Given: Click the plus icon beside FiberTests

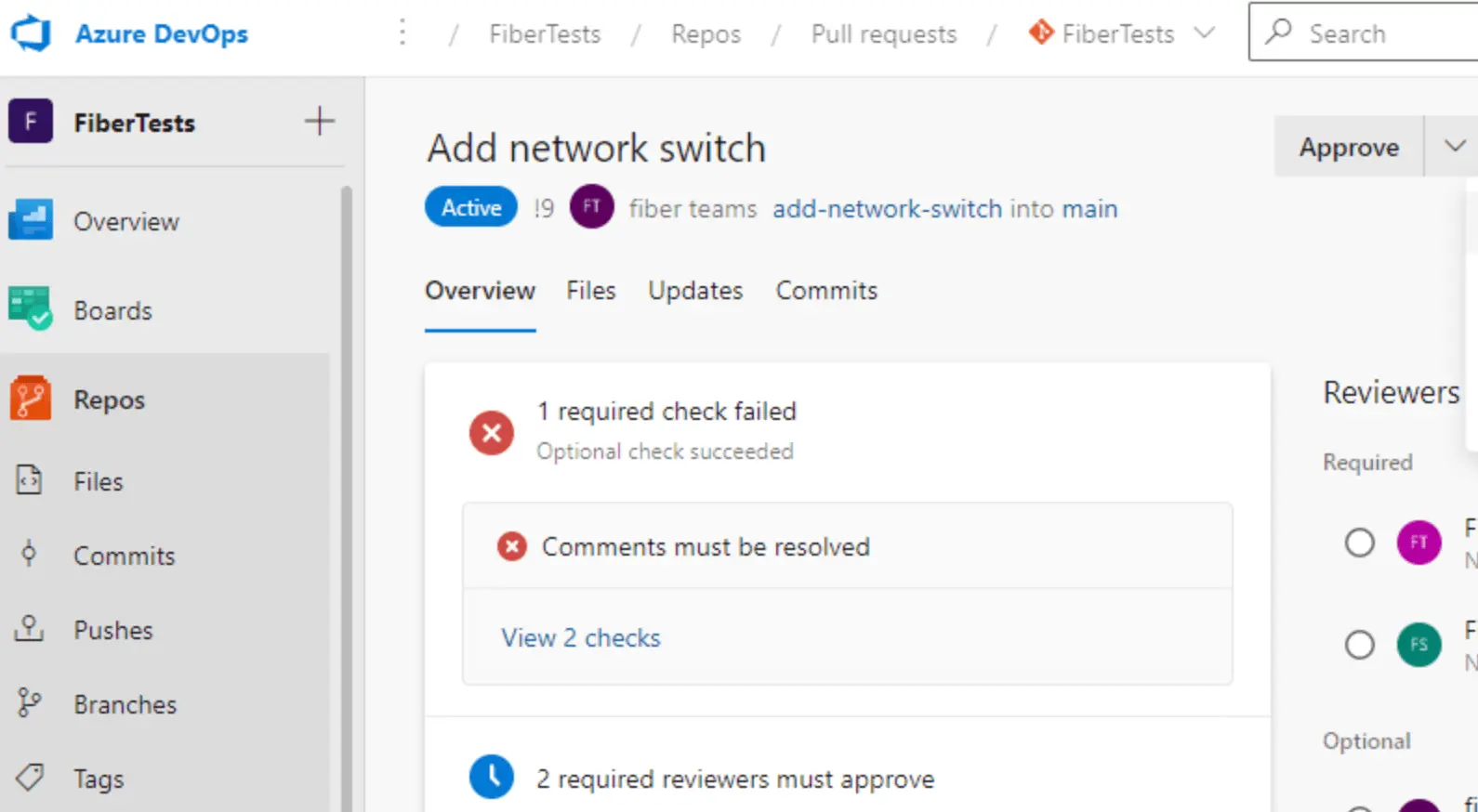Looking at the screenshot, I should pyautogui.click(x=319, y=122).
